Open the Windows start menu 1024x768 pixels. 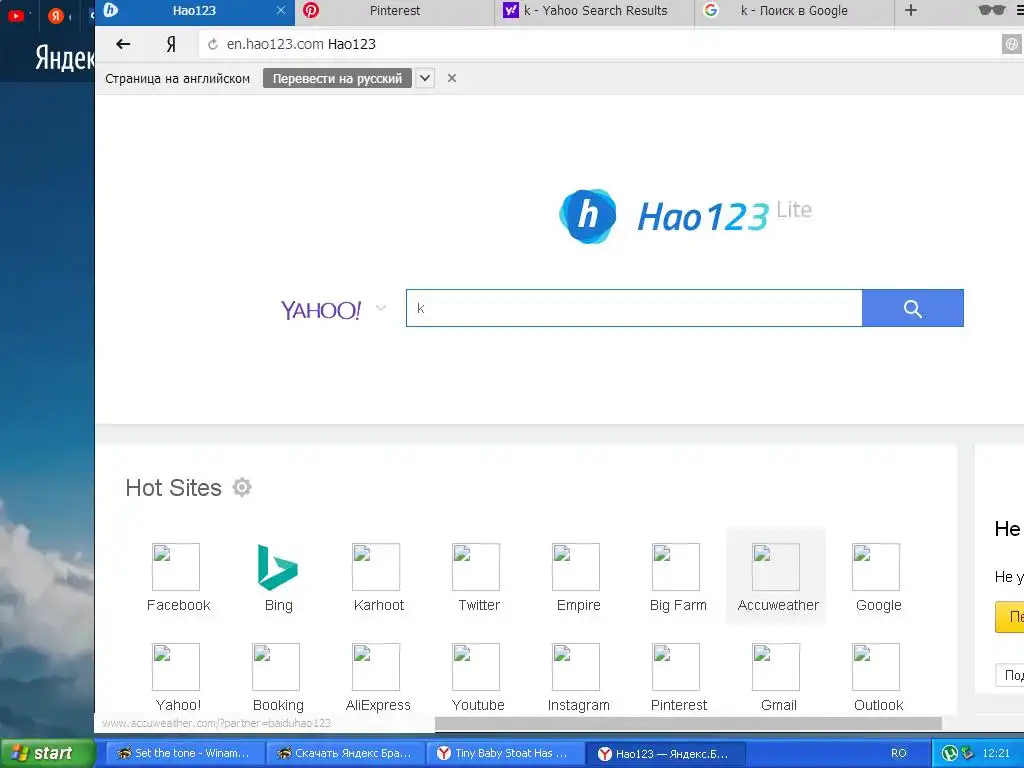[47, 753]
